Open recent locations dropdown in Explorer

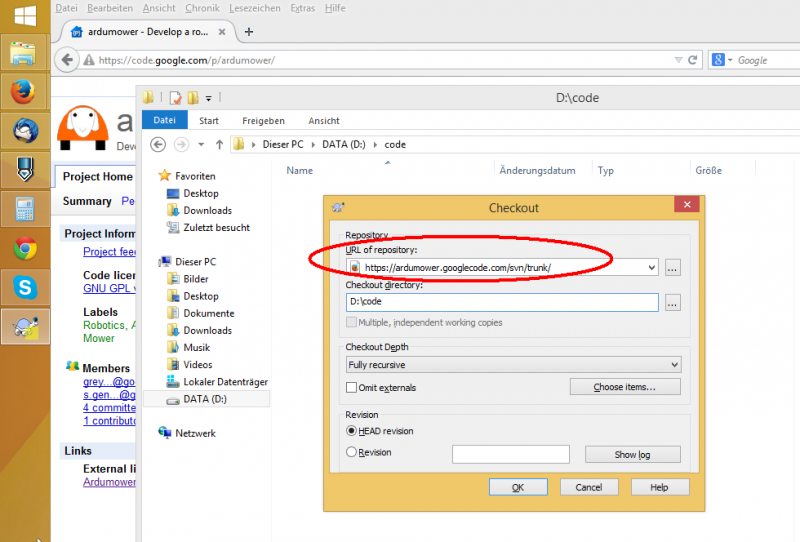[x=201, y=144]
